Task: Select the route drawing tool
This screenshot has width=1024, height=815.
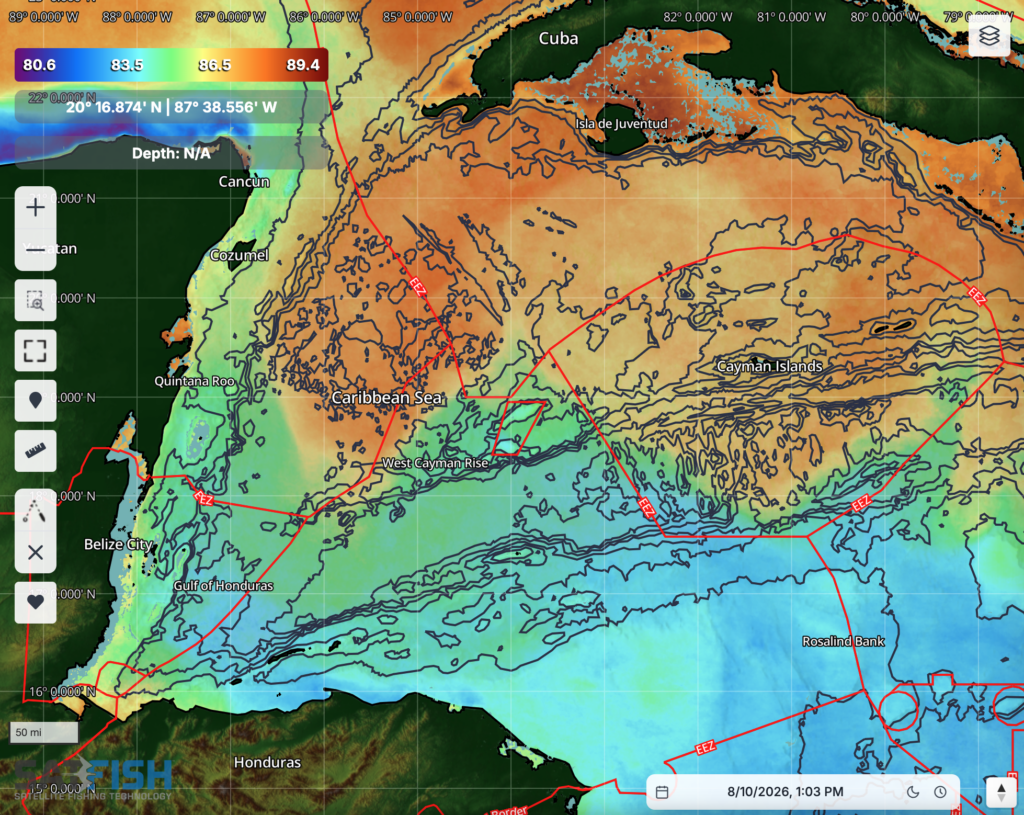Action: pyautogui.click(x=35, y=511)
